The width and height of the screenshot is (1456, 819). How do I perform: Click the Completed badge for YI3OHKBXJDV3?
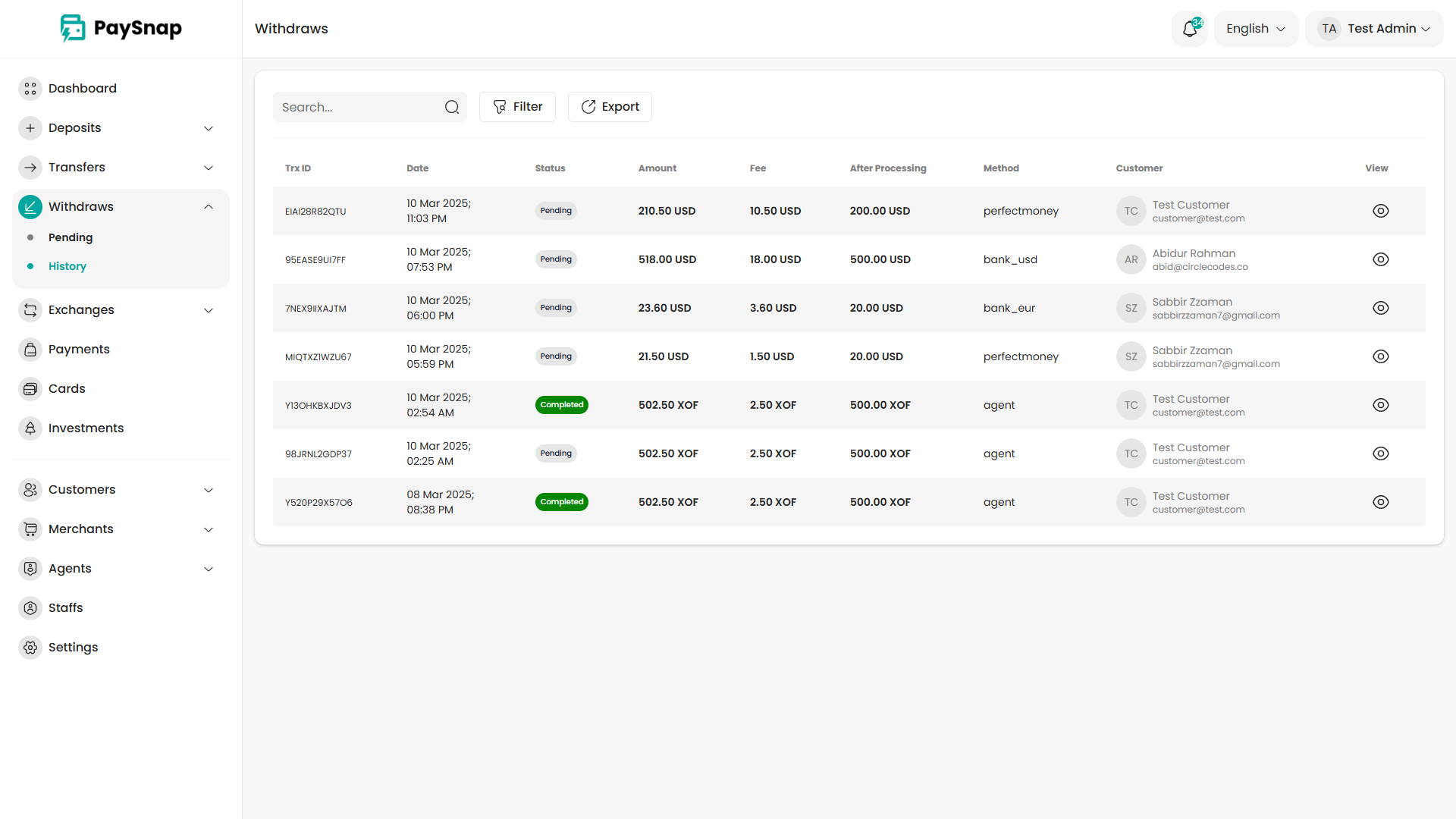coord(561,405)
